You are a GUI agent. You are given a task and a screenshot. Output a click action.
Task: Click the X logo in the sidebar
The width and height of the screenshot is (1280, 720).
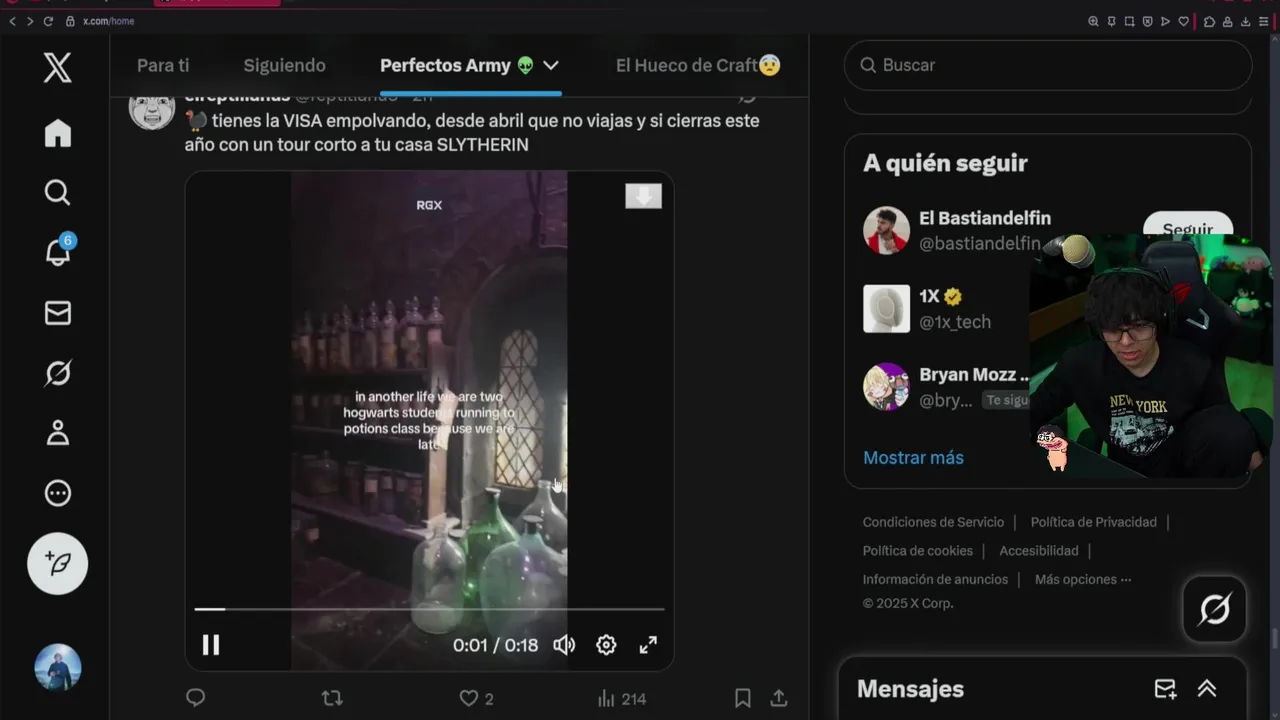[57, 68]
